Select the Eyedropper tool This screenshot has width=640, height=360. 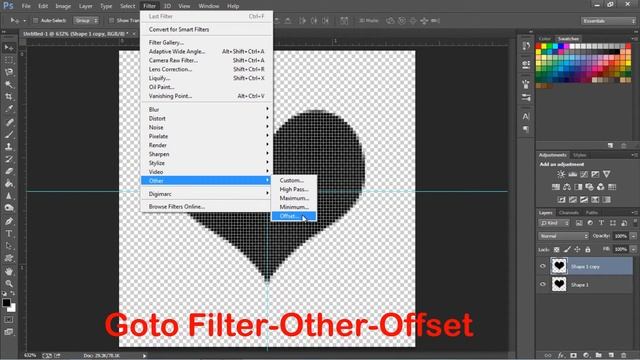pyautogui.click(x=9, y=109)
